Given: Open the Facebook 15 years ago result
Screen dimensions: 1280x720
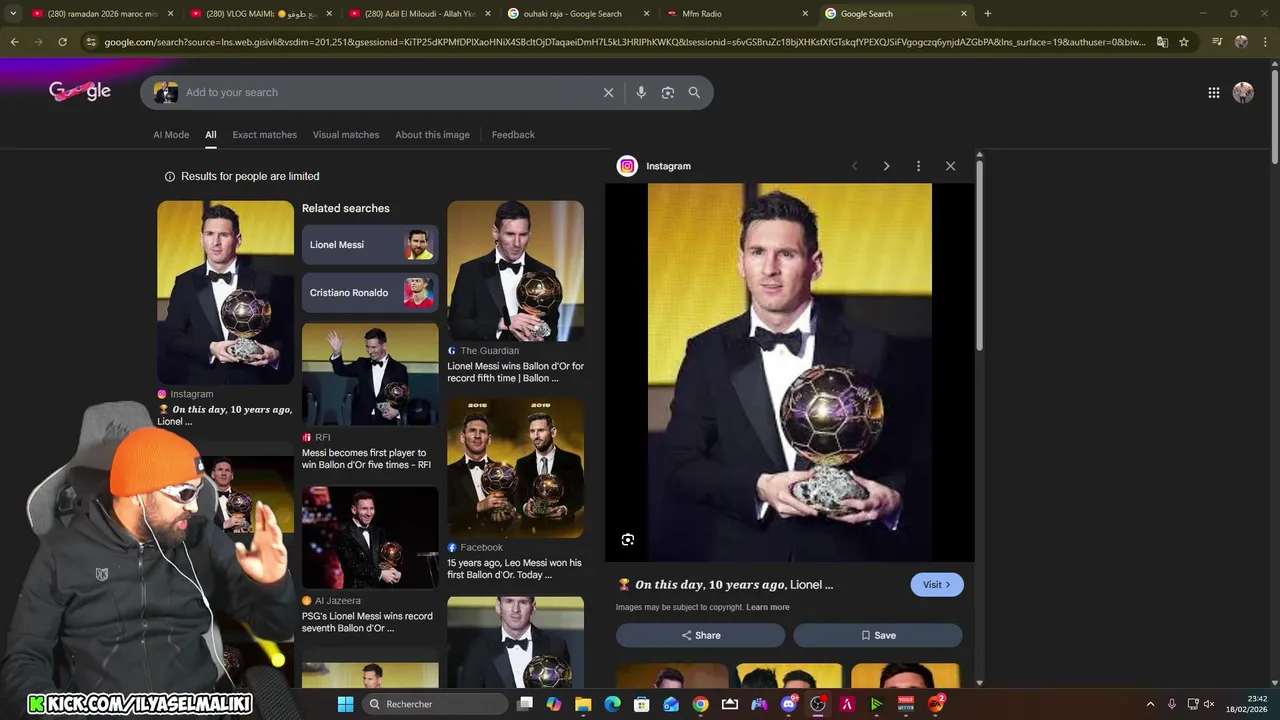Looking at the screenshot, I should coord(514,569).
